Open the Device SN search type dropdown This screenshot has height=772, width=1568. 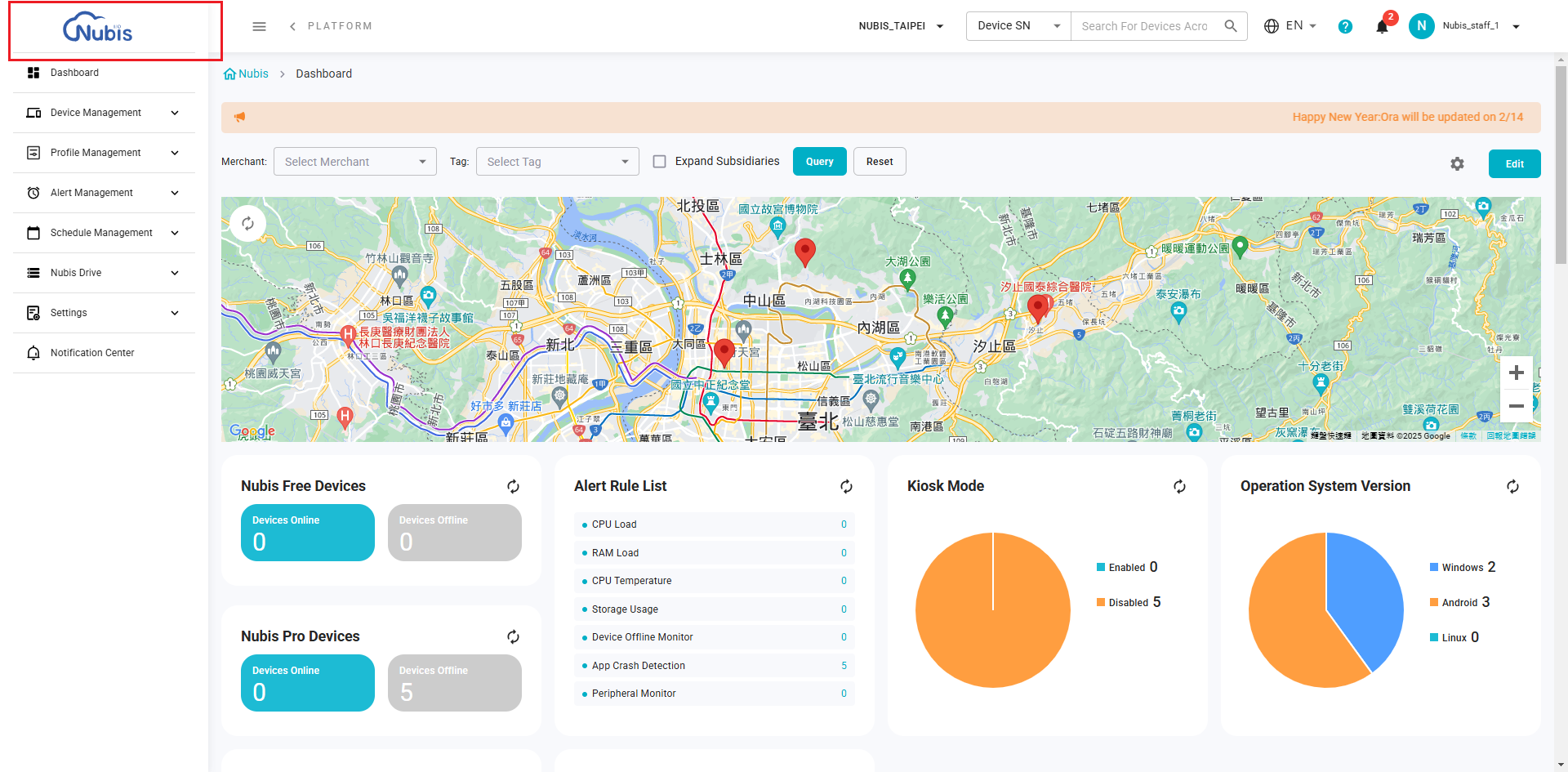point(1018,26)
